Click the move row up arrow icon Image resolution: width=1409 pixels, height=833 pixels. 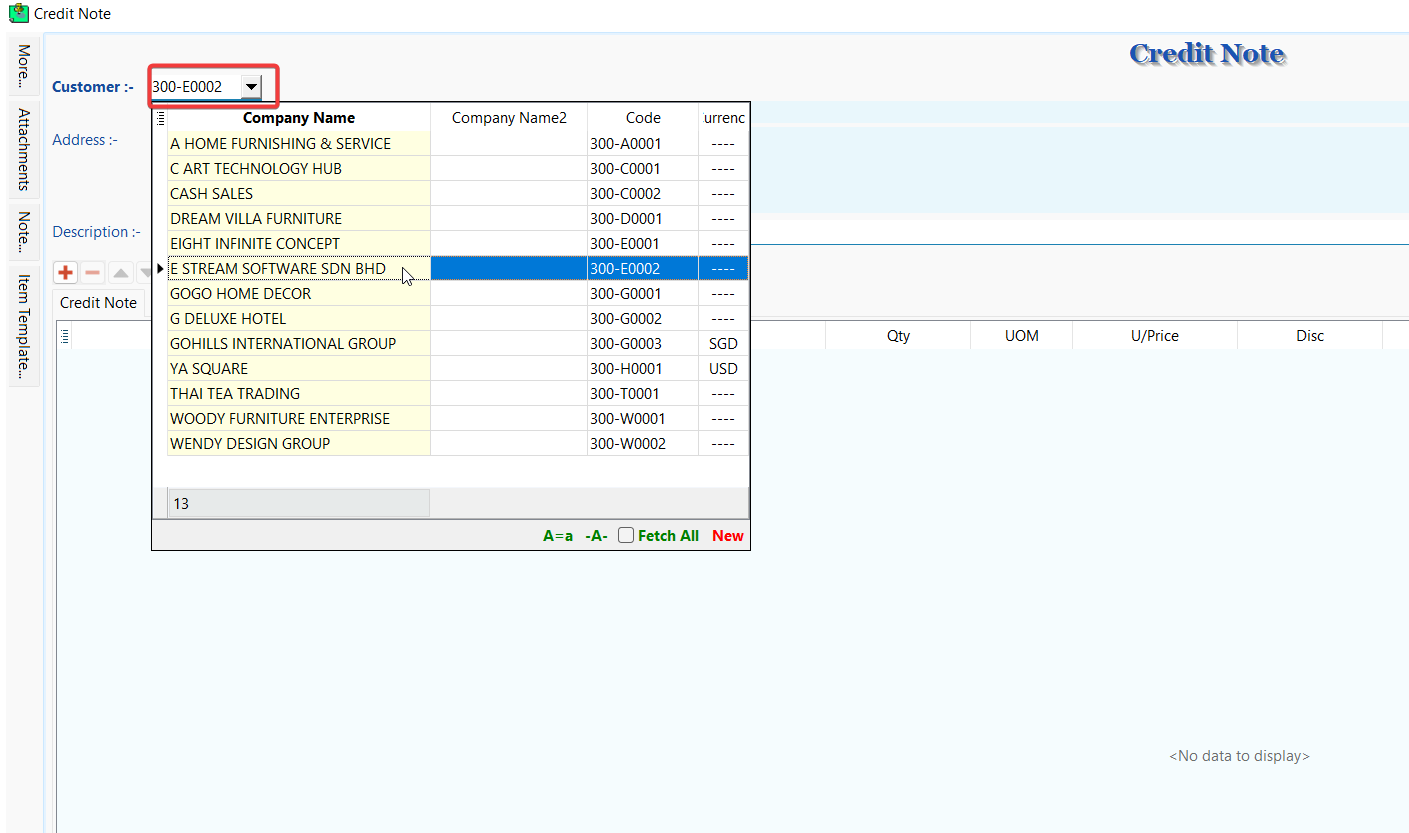coord(121,272)
